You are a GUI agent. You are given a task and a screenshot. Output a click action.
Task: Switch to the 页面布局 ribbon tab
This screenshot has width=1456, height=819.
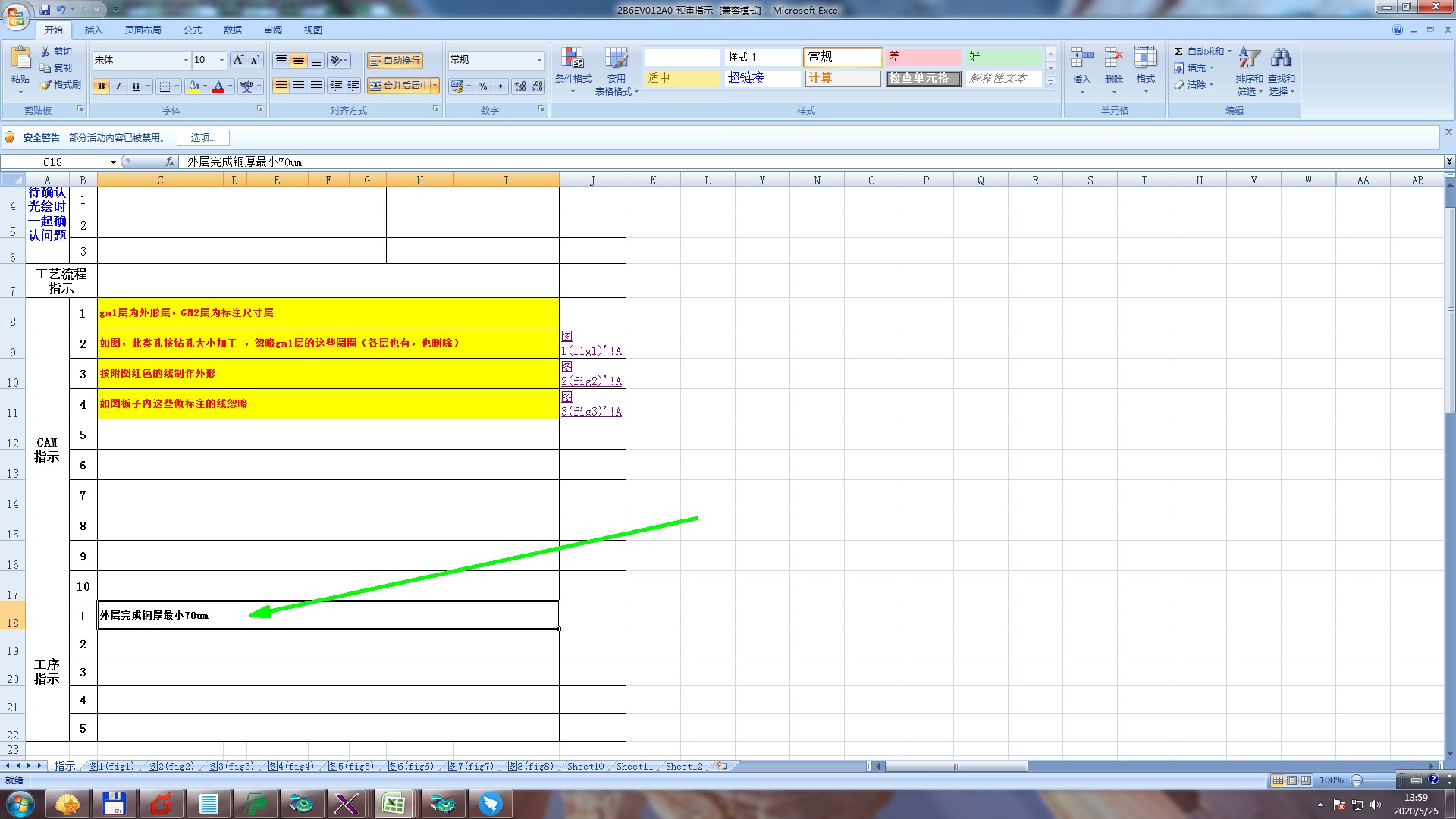click(143, 30)
